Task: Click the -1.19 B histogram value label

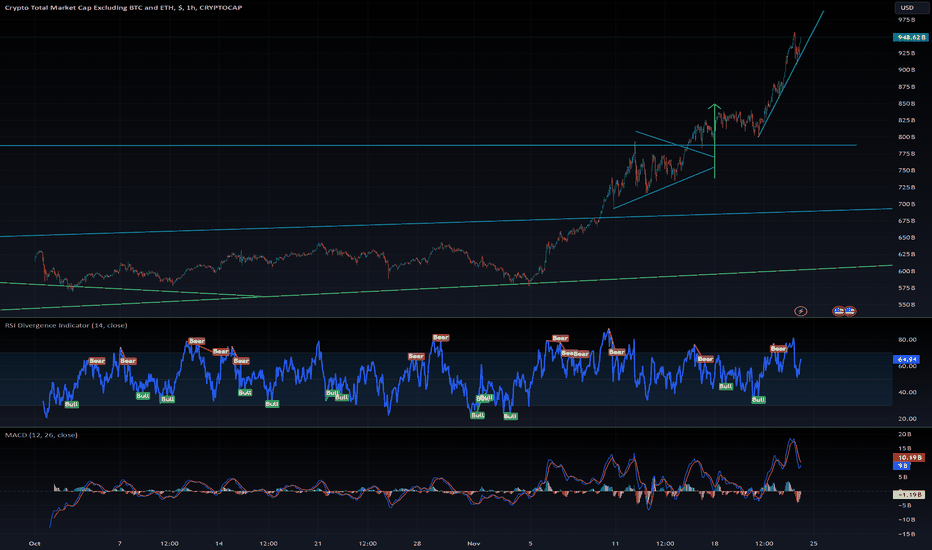Action: 909,494
